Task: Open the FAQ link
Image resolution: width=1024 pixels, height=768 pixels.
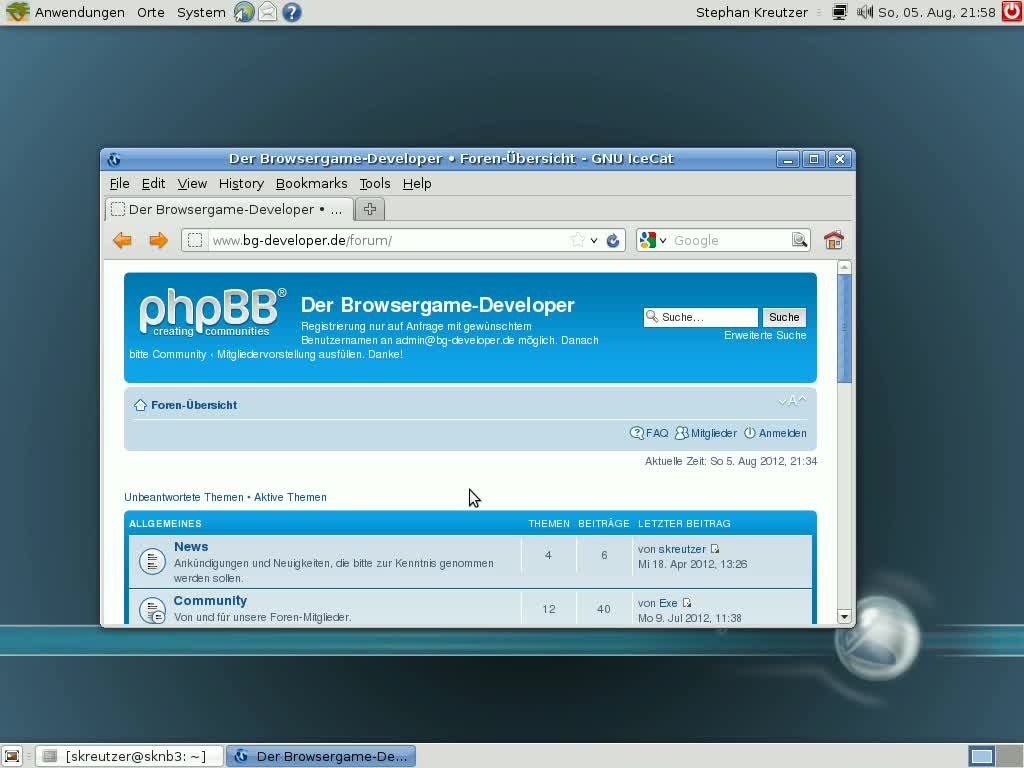Action: [x=656, y=433]
